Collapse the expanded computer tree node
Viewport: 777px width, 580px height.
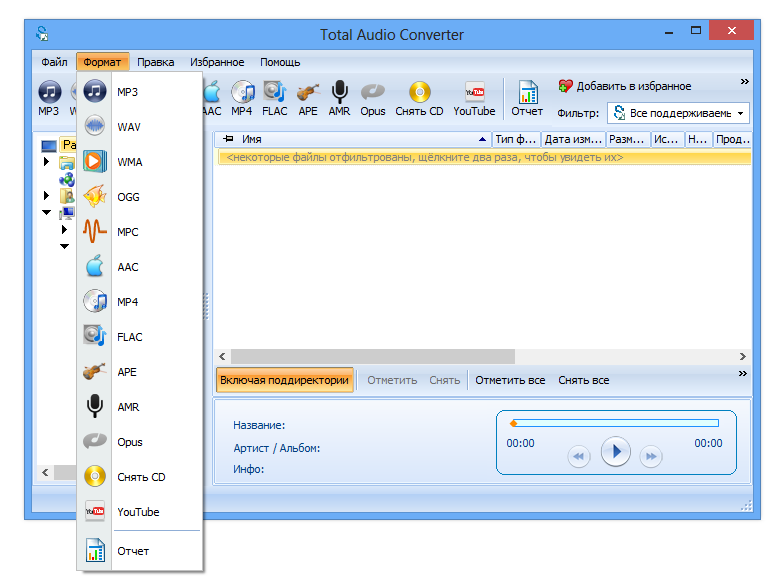[x=47, y=213]
